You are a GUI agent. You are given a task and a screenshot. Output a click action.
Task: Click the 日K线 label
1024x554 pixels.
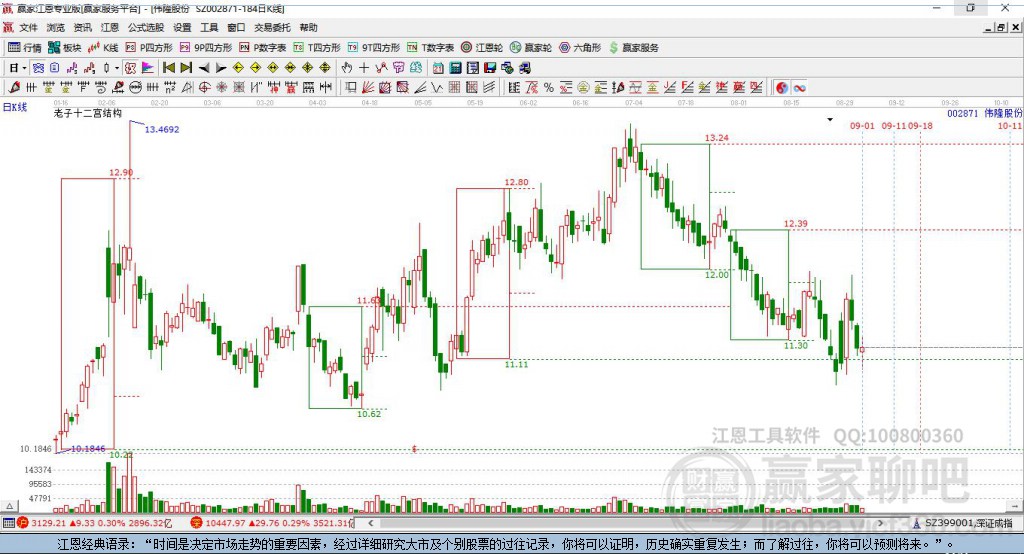15,107
